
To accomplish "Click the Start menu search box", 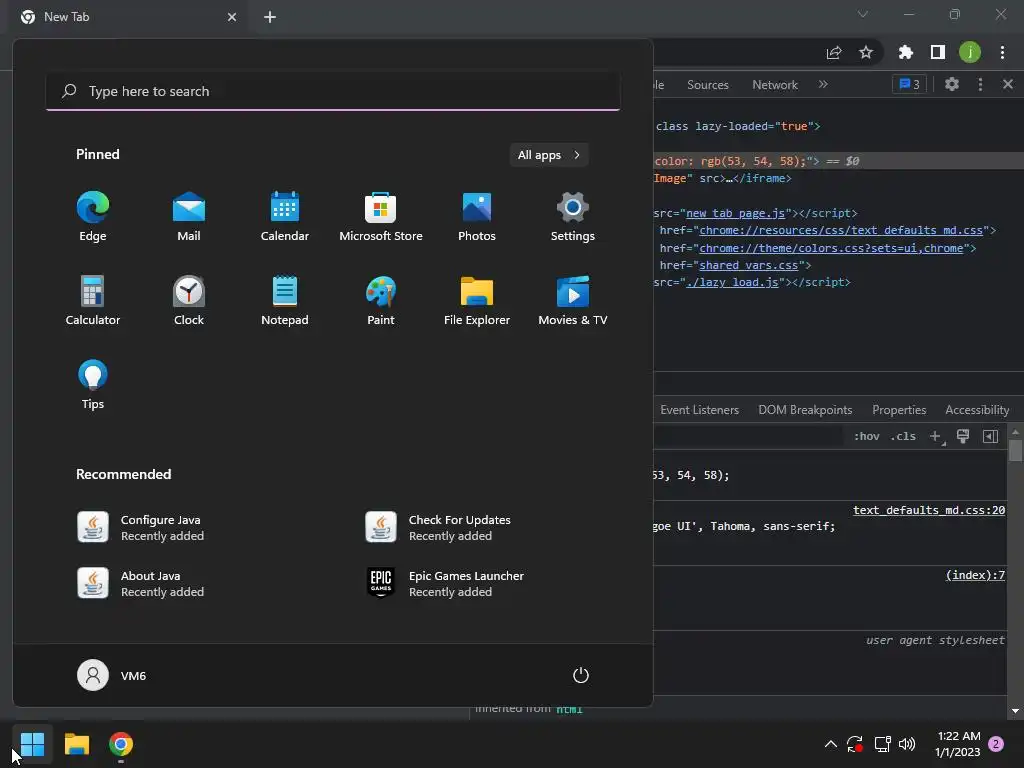I will click(333, 91).
